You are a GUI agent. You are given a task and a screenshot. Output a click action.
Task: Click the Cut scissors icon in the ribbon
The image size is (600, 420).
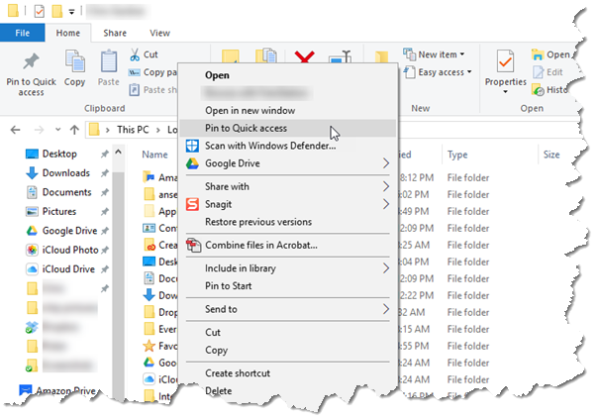(135, 55)
